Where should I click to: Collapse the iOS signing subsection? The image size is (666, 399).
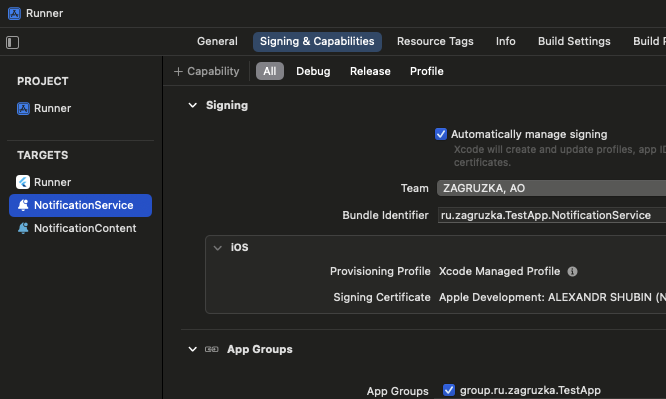tap(217, 248)
